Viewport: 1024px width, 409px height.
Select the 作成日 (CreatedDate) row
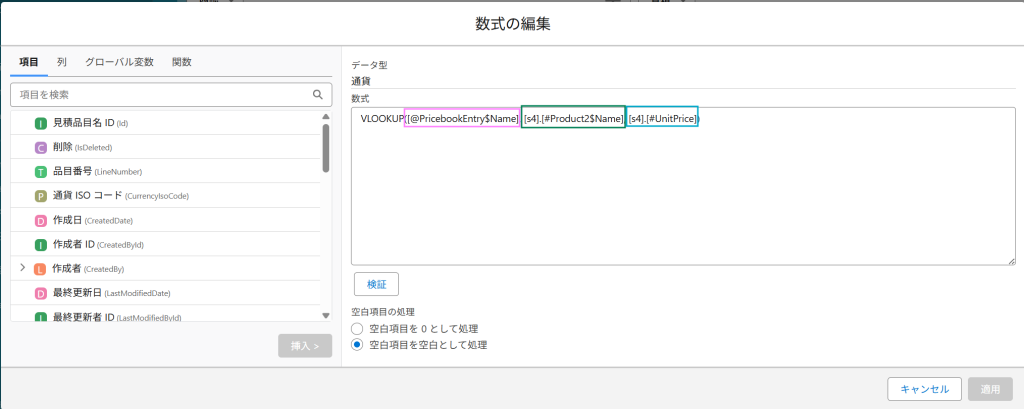click(x=166, y=220)
